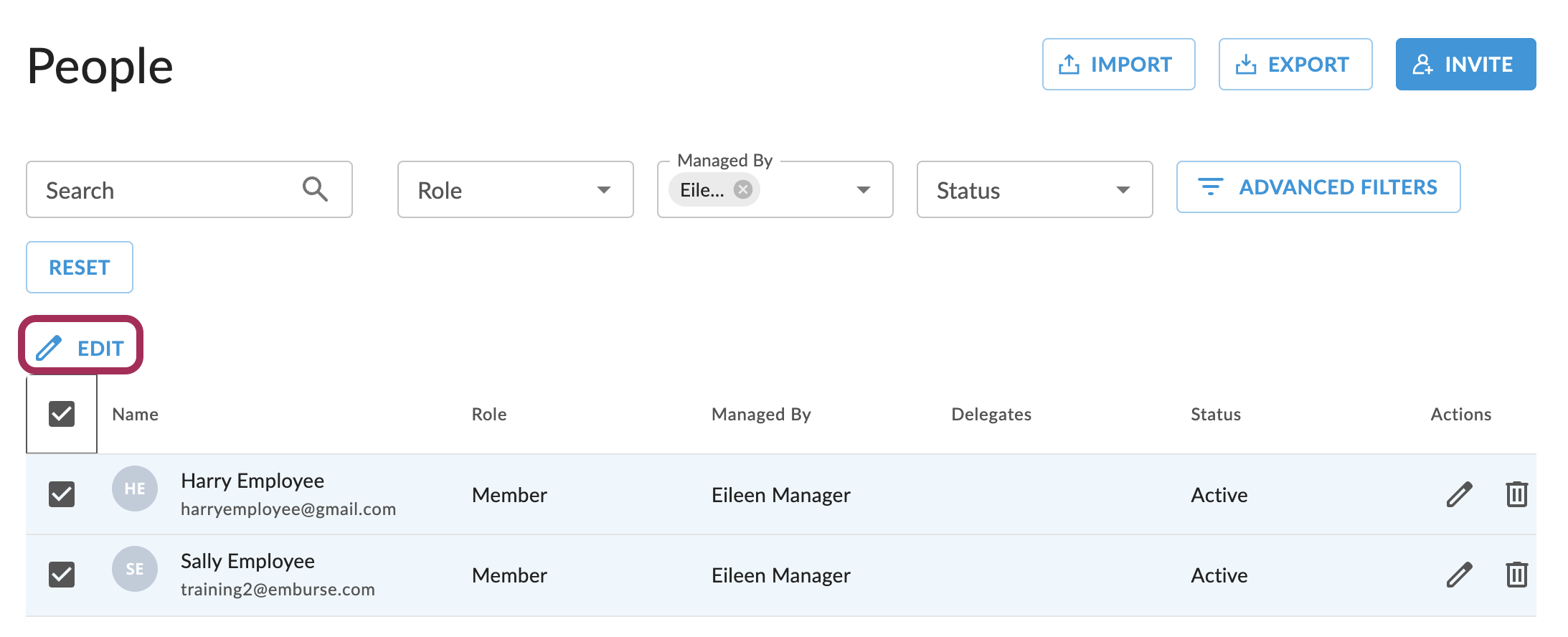This screenshot has height=637, width=1568.
Task: Click the Status column header
Action: (1216, 414)
